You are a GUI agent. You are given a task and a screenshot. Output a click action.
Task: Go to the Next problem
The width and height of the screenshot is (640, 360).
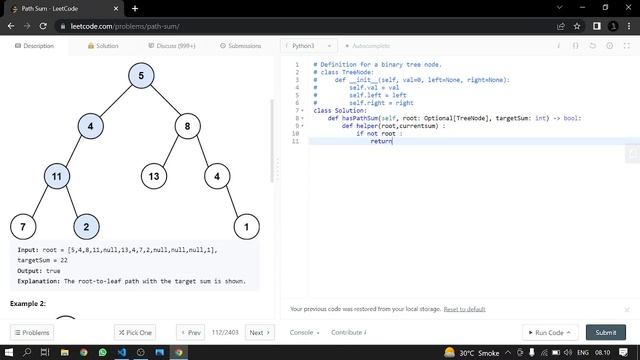click(x=260, y=333)
